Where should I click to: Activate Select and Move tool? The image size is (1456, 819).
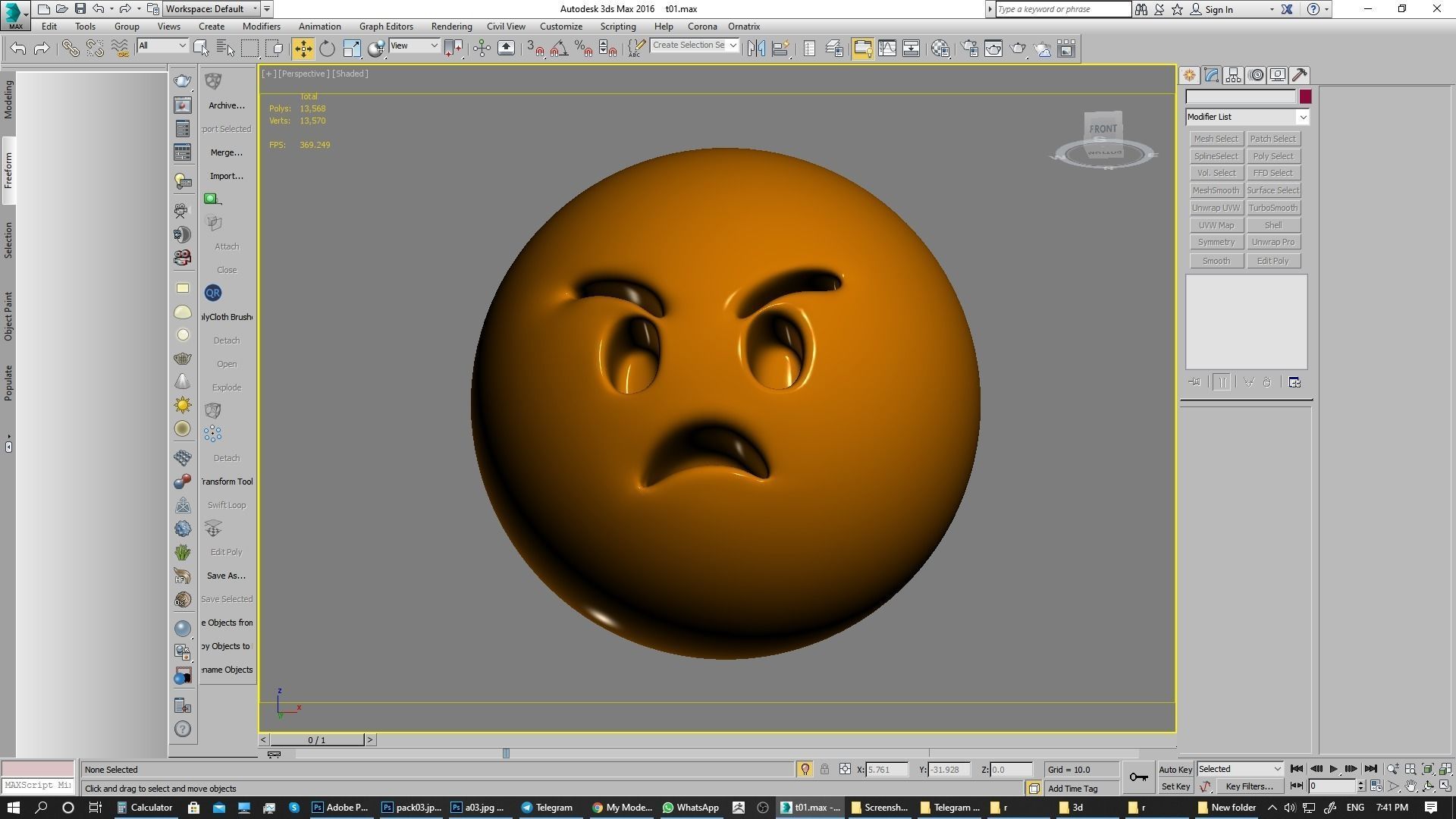click(x=303, y=49)
